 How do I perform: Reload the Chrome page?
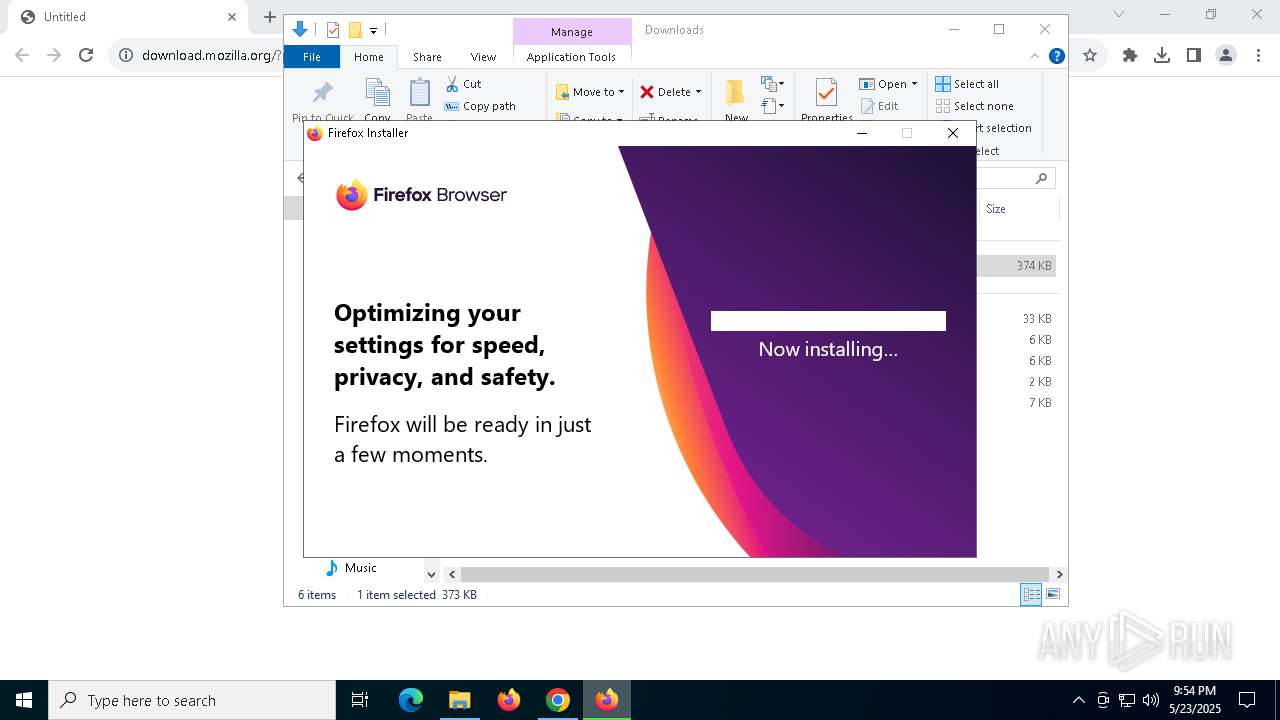point(86,56)
